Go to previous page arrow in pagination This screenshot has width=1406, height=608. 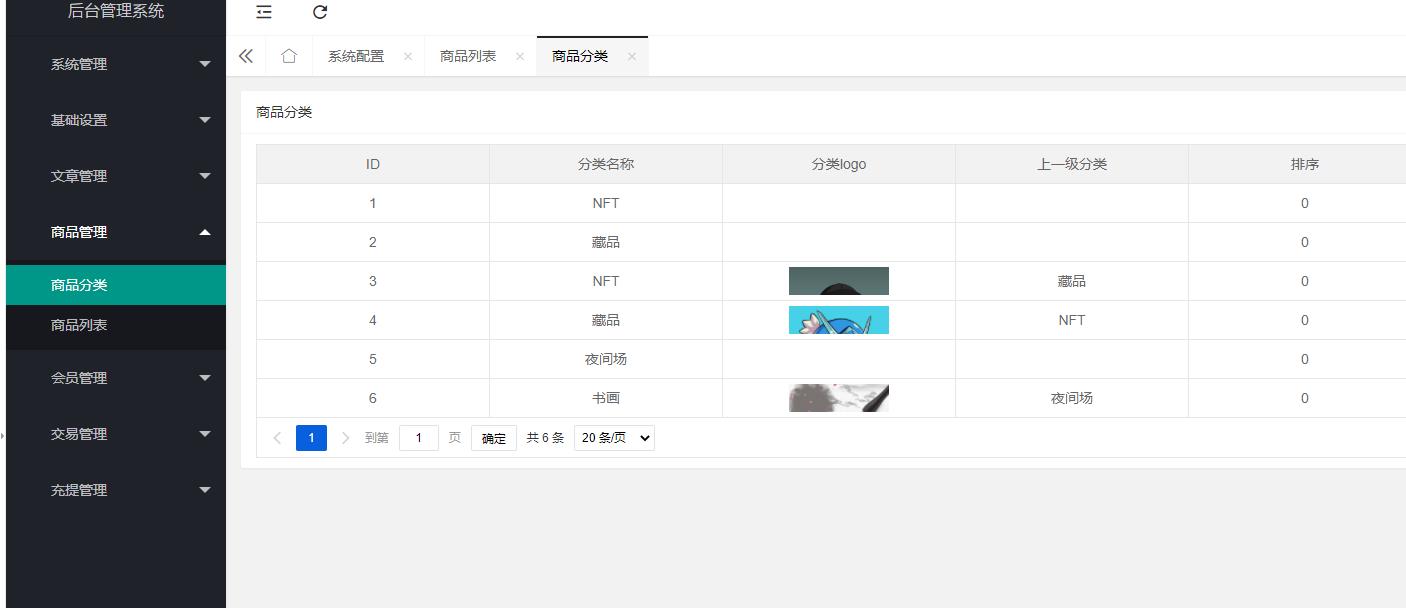click(277, 438)
